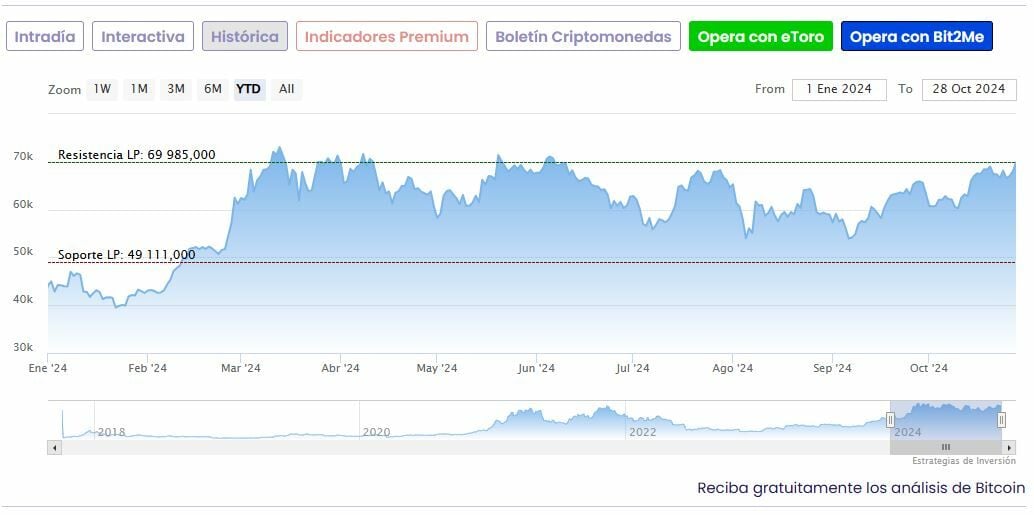The width and height of the screenshot is (1034, 515).
Task: Click the From date field
Action: click(839, 89)
